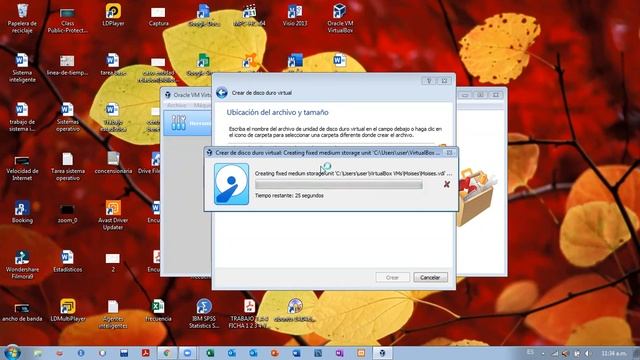Open the Oracle VM VirtualBox desktop shortcut
Viewport: 640px width, 360px height.
pos(340,18)
